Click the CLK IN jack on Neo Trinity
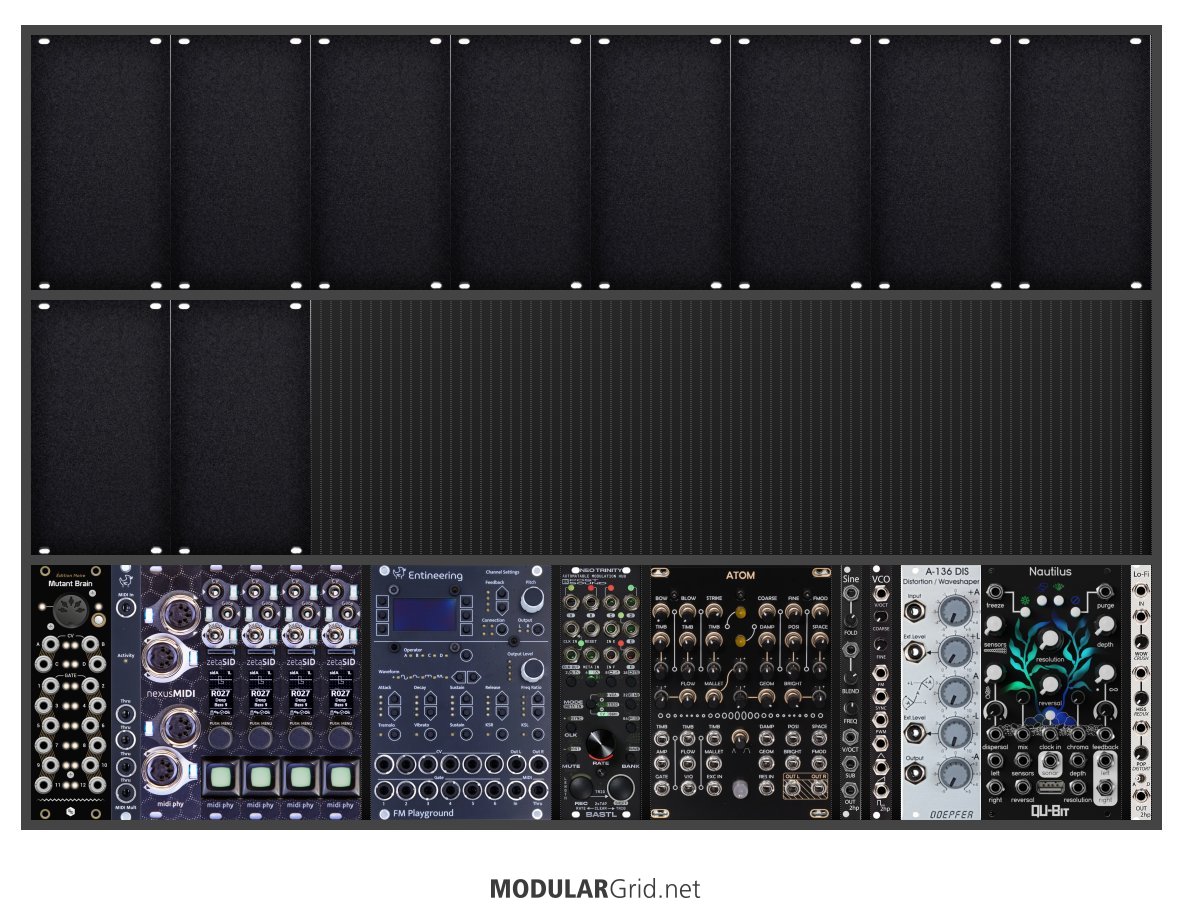The image size is (1192, 910). pyautogui.click(x=572, y=628)
